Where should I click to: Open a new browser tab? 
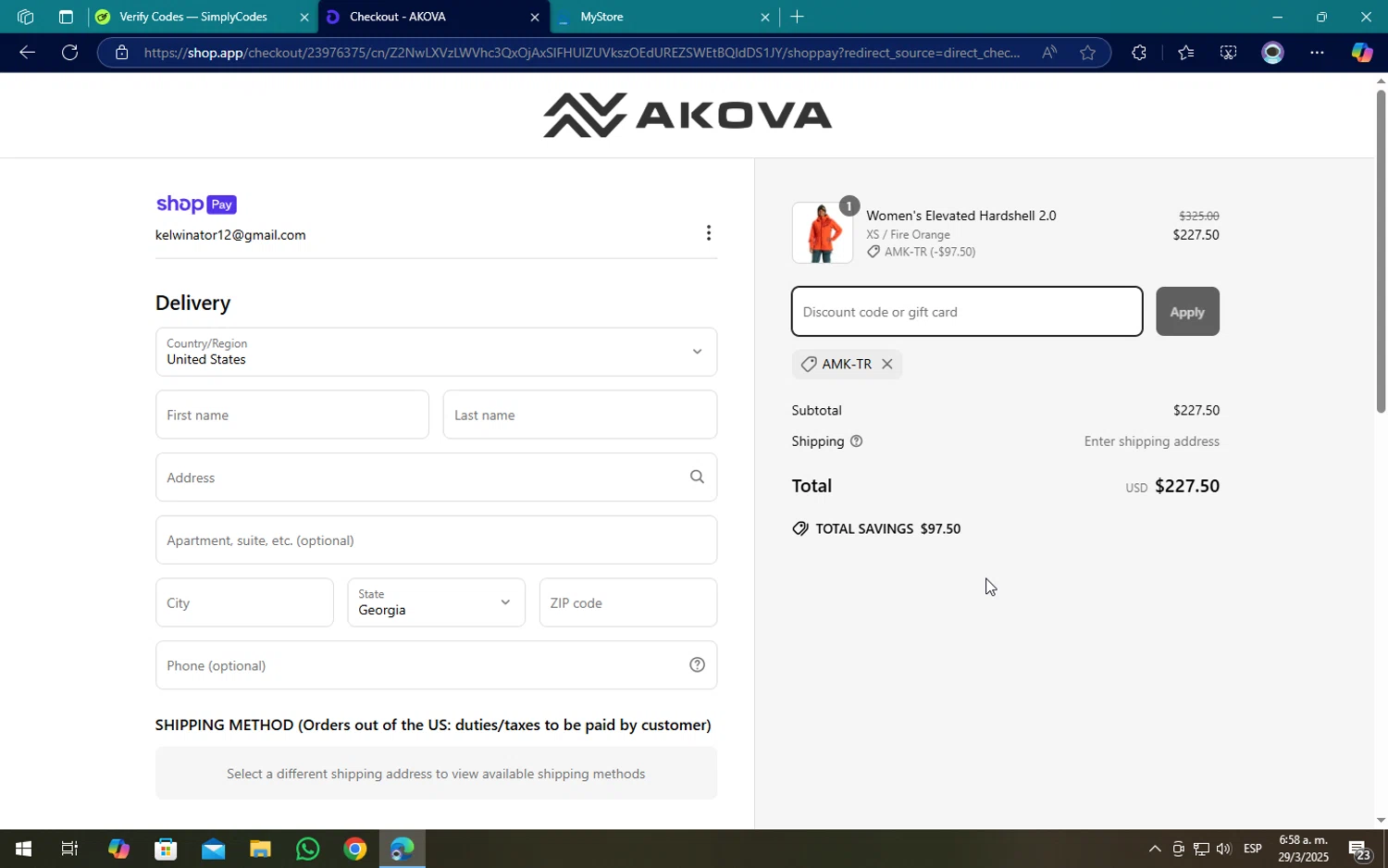[797, 17]
